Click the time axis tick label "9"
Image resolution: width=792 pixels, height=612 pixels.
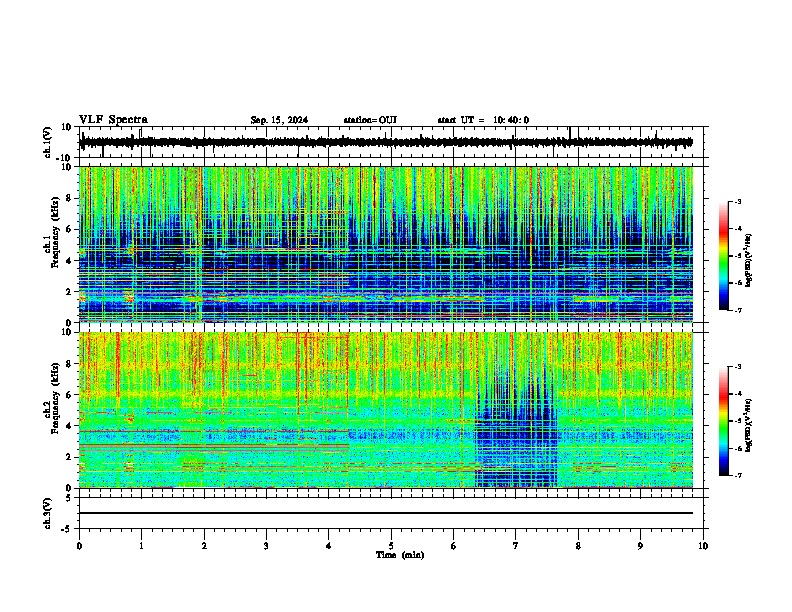coord(640,546)
